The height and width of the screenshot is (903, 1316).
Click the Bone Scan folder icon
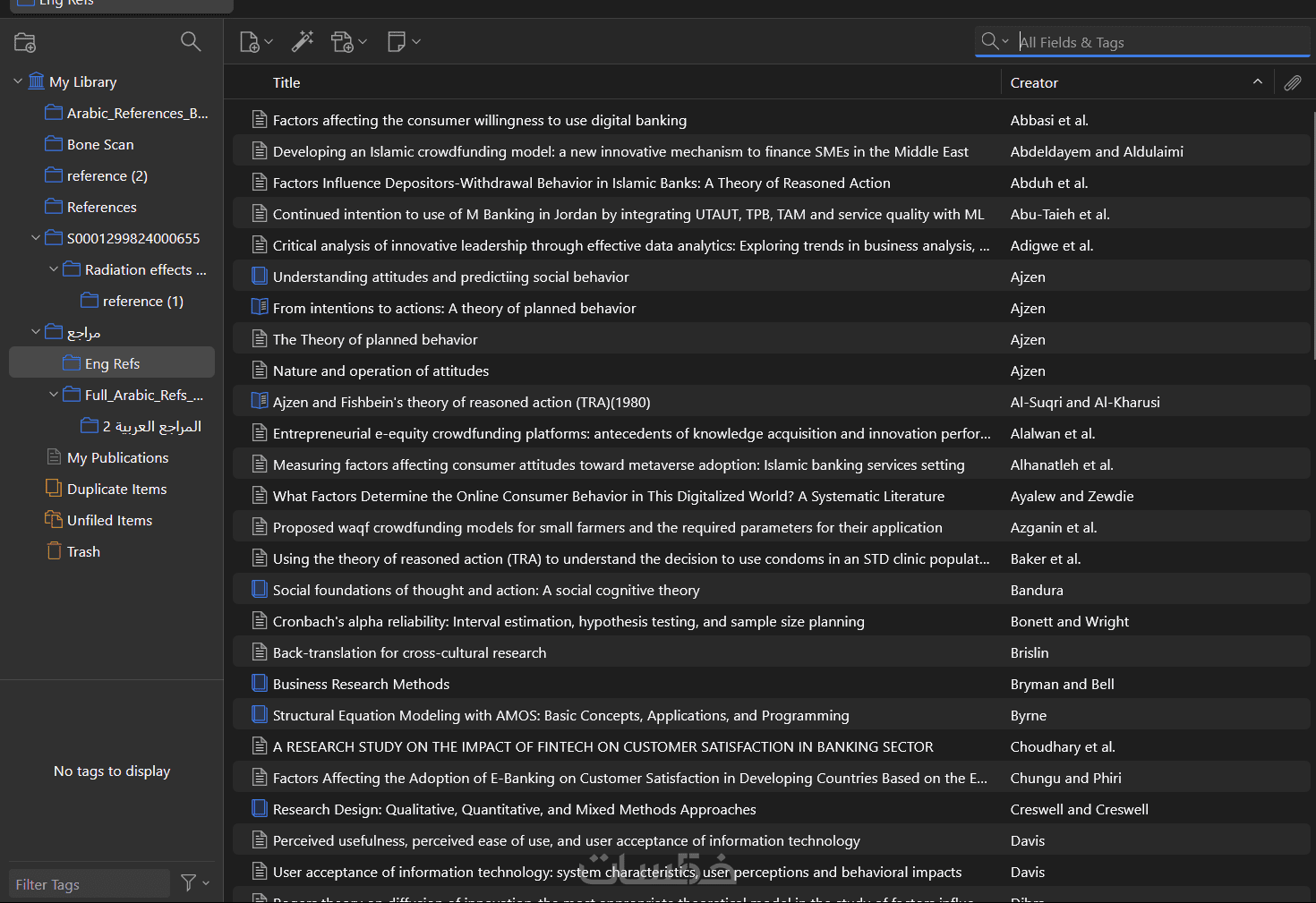tap(54, 144)
